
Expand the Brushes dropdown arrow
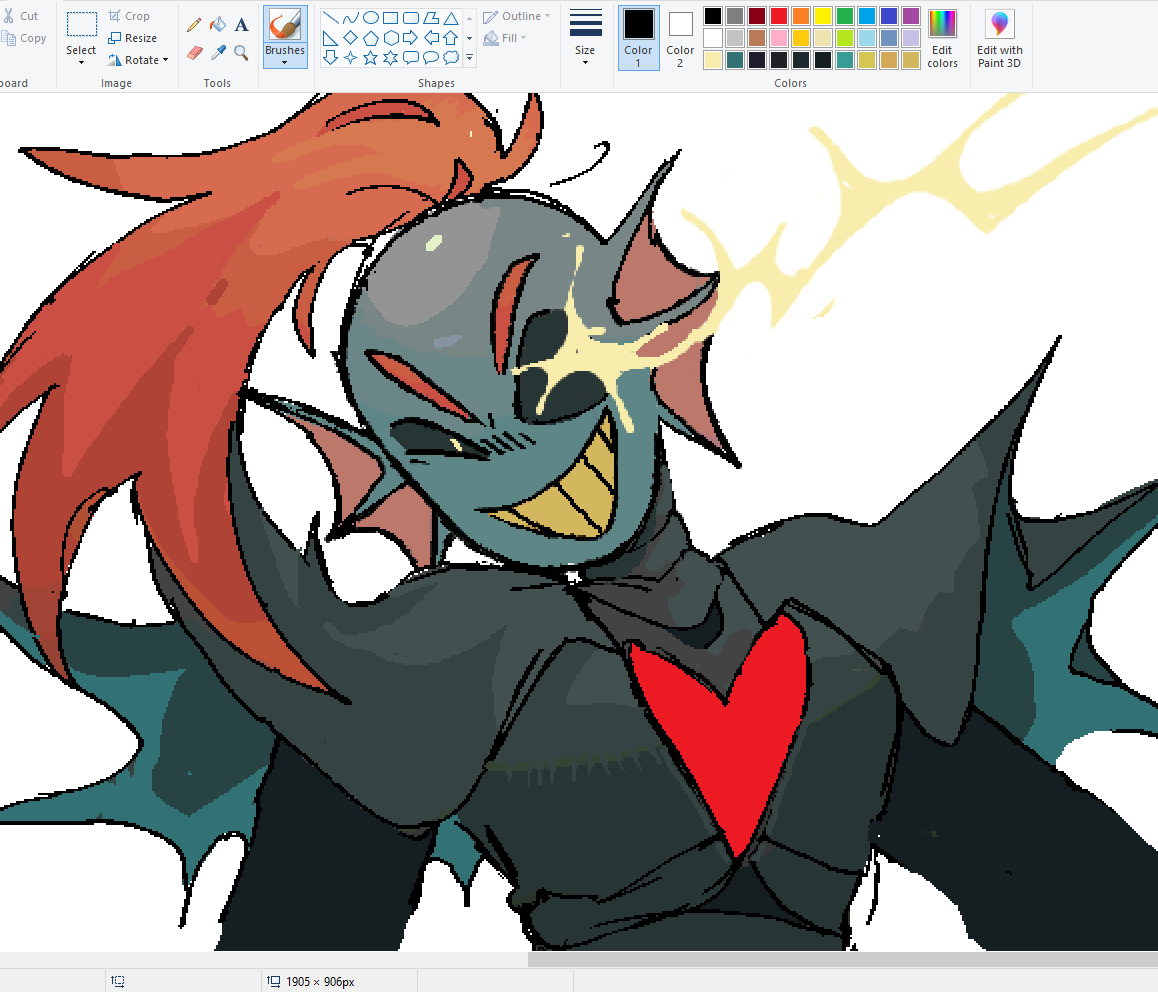click(x=285, y=63)
